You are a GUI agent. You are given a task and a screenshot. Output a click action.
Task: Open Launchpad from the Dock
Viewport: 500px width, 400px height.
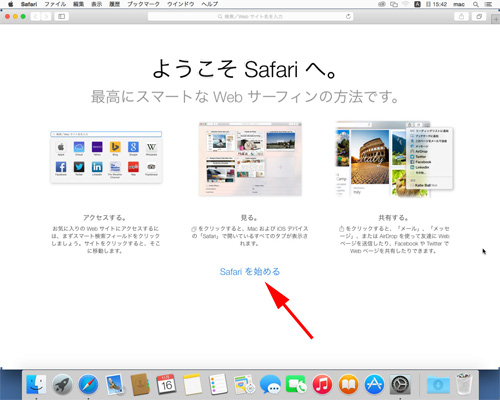click(x=62, y=384)
